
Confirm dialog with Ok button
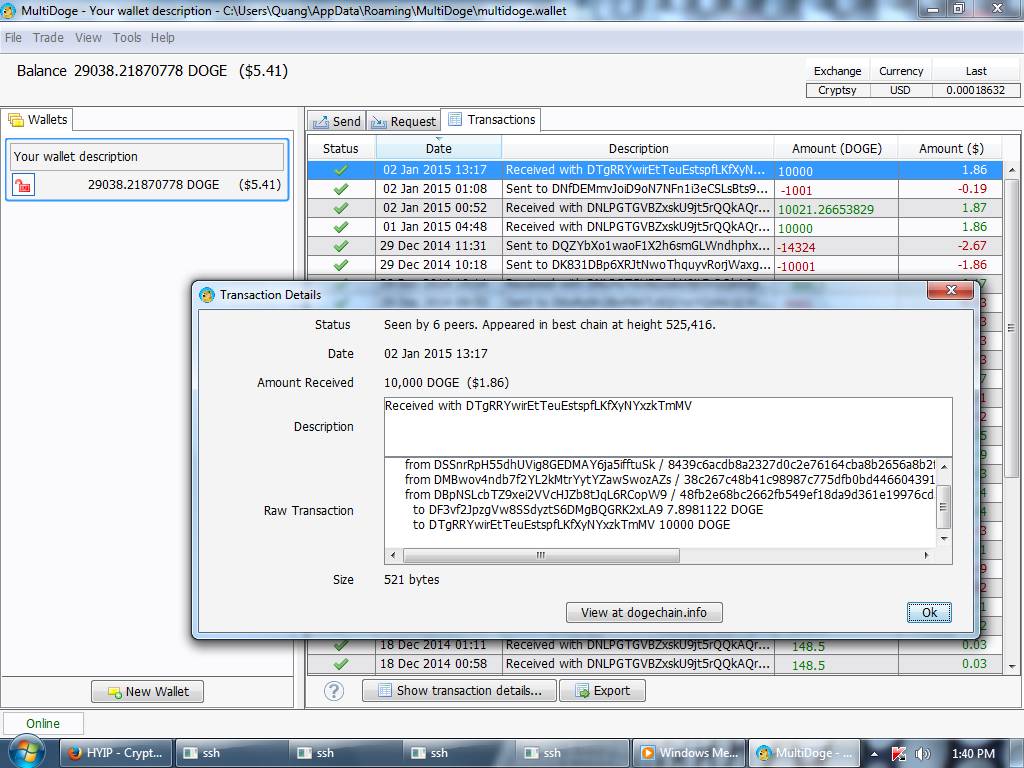coord(929,613)
